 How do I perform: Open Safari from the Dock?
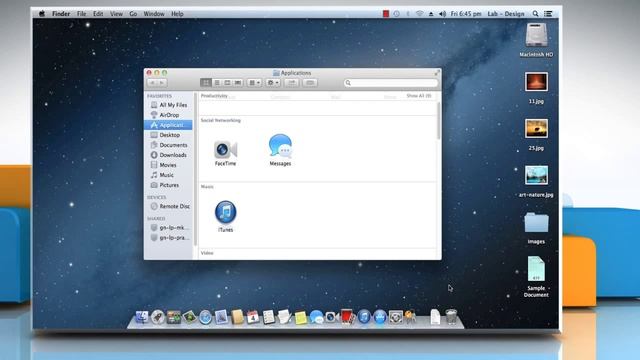[x=205, y=317]
